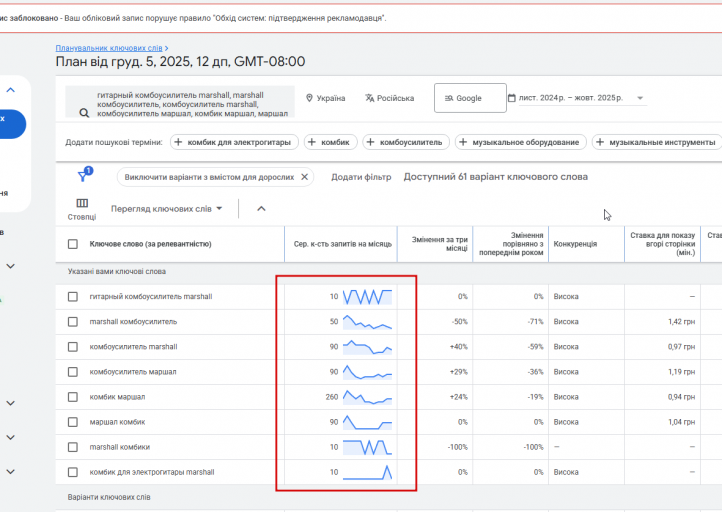722x512 pixels.
Task: Click the 260 monthly searches value
Action: coord(332,397)
